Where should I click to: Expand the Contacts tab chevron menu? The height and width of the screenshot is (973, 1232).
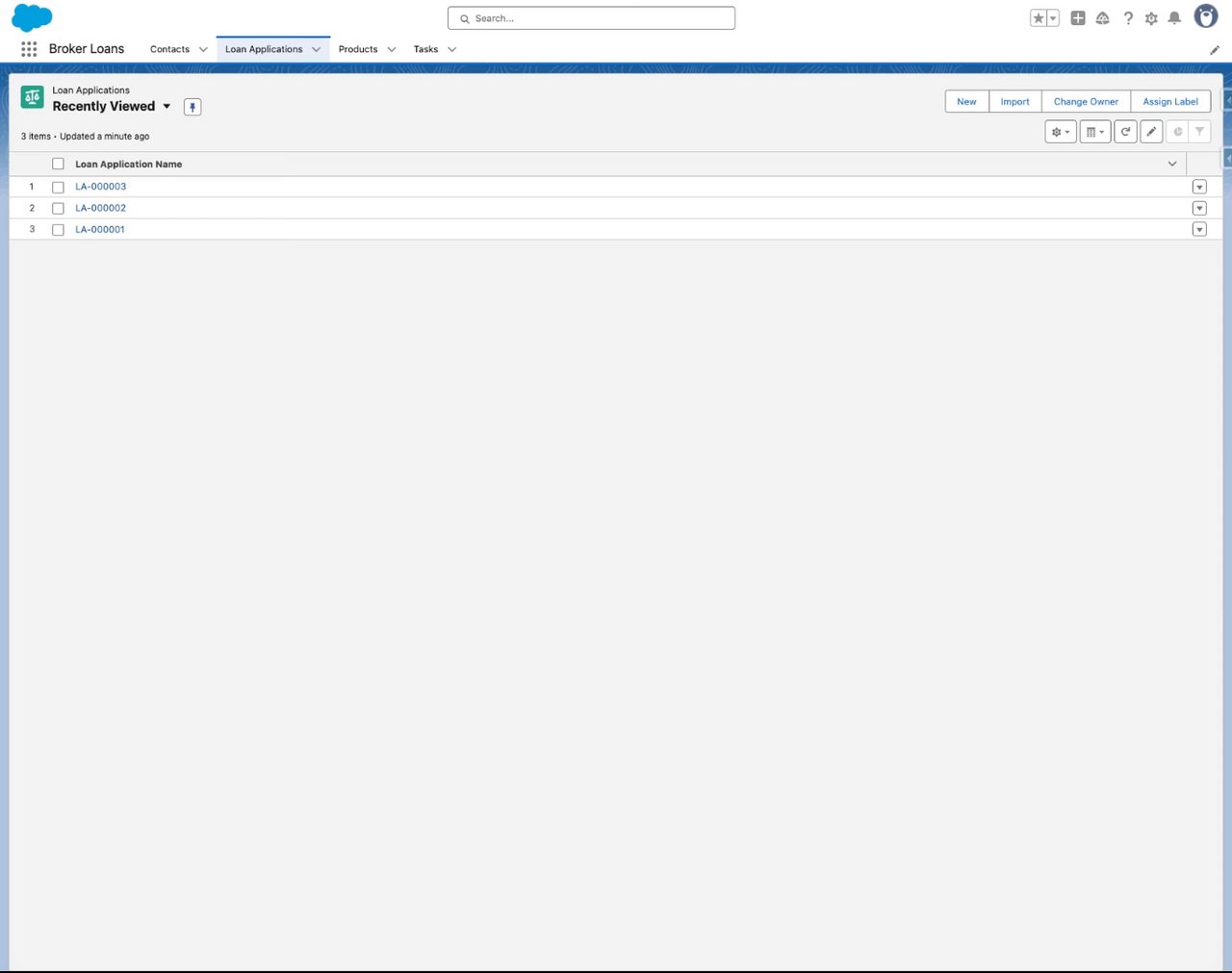click(203, 49)
